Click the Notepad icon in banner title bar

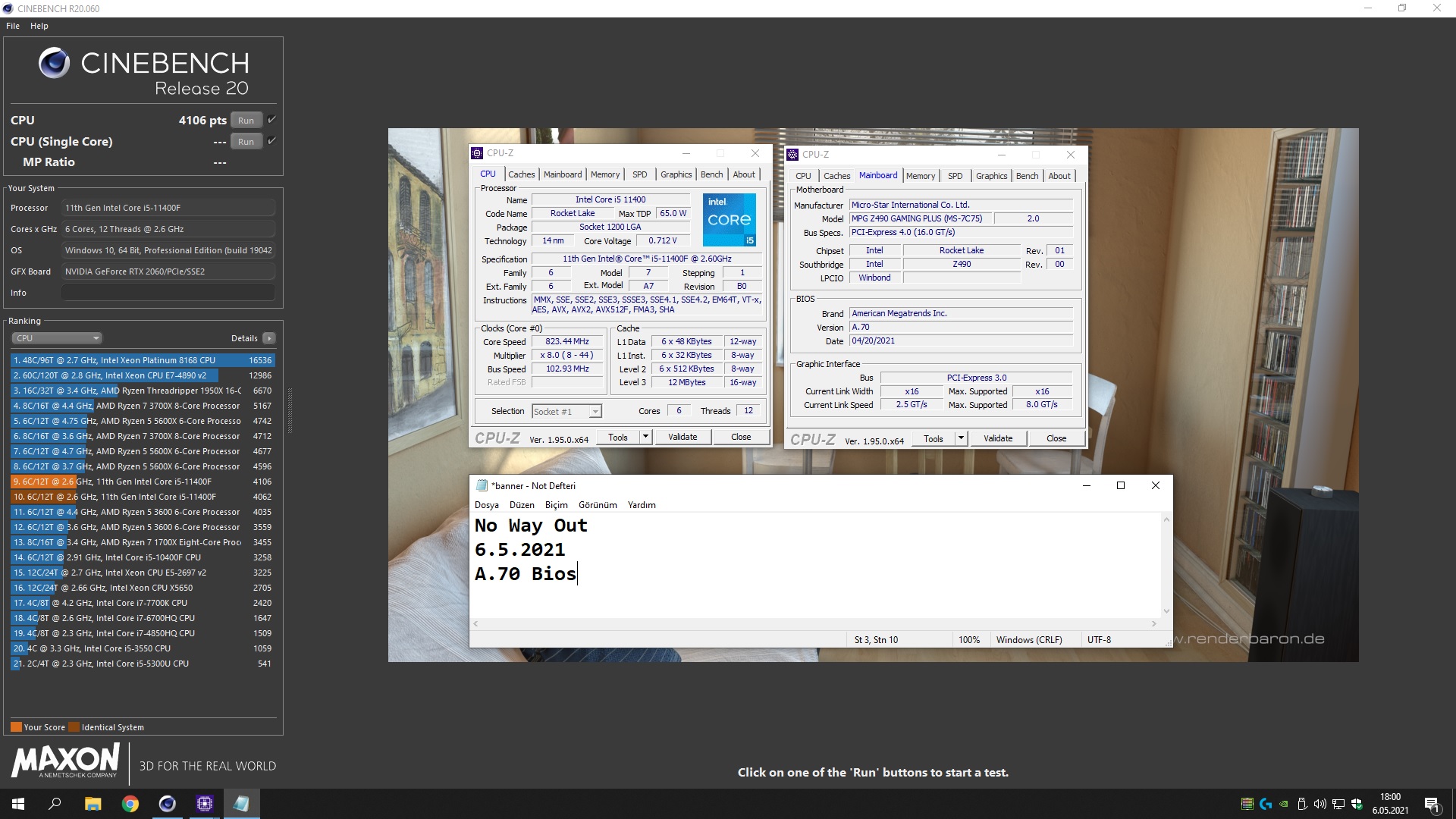click(x=482, y=485)
